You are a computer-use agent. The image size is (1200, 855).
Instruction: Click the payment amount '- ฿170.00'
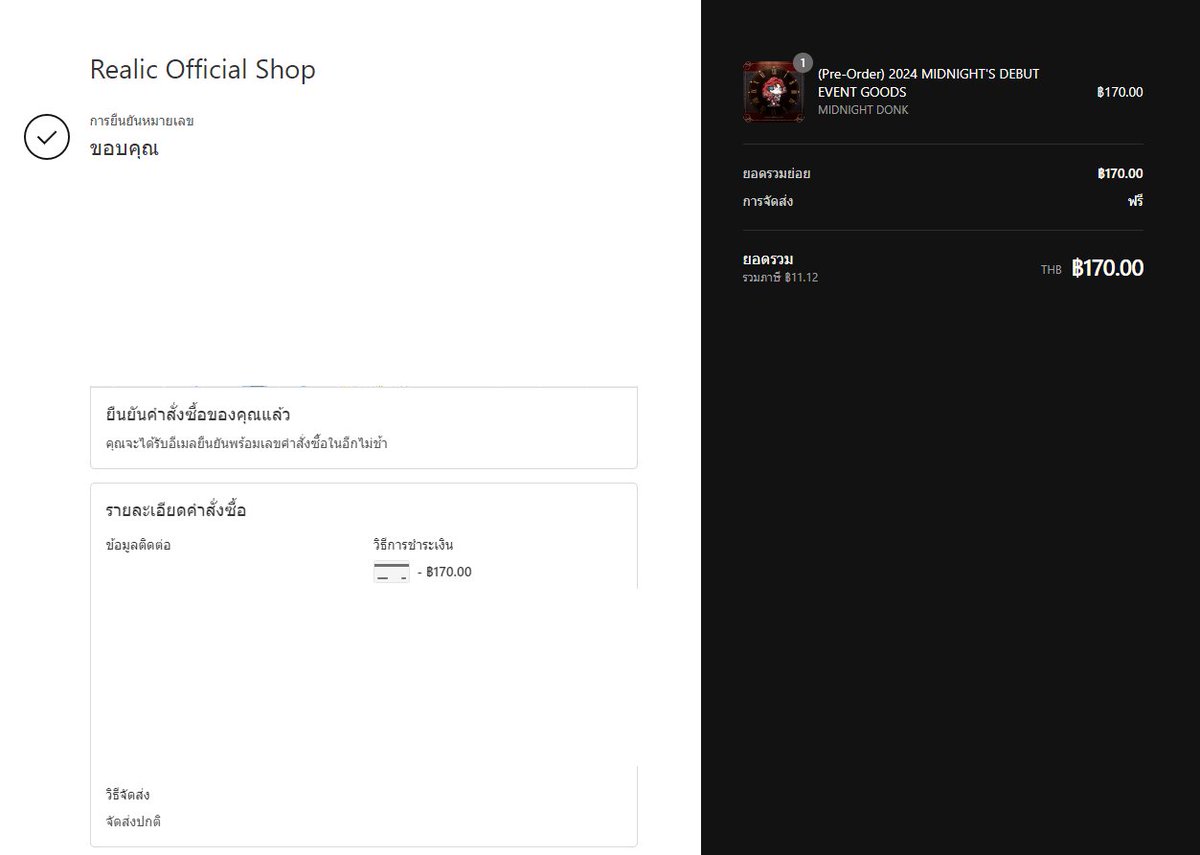click(x=444, y=572)
